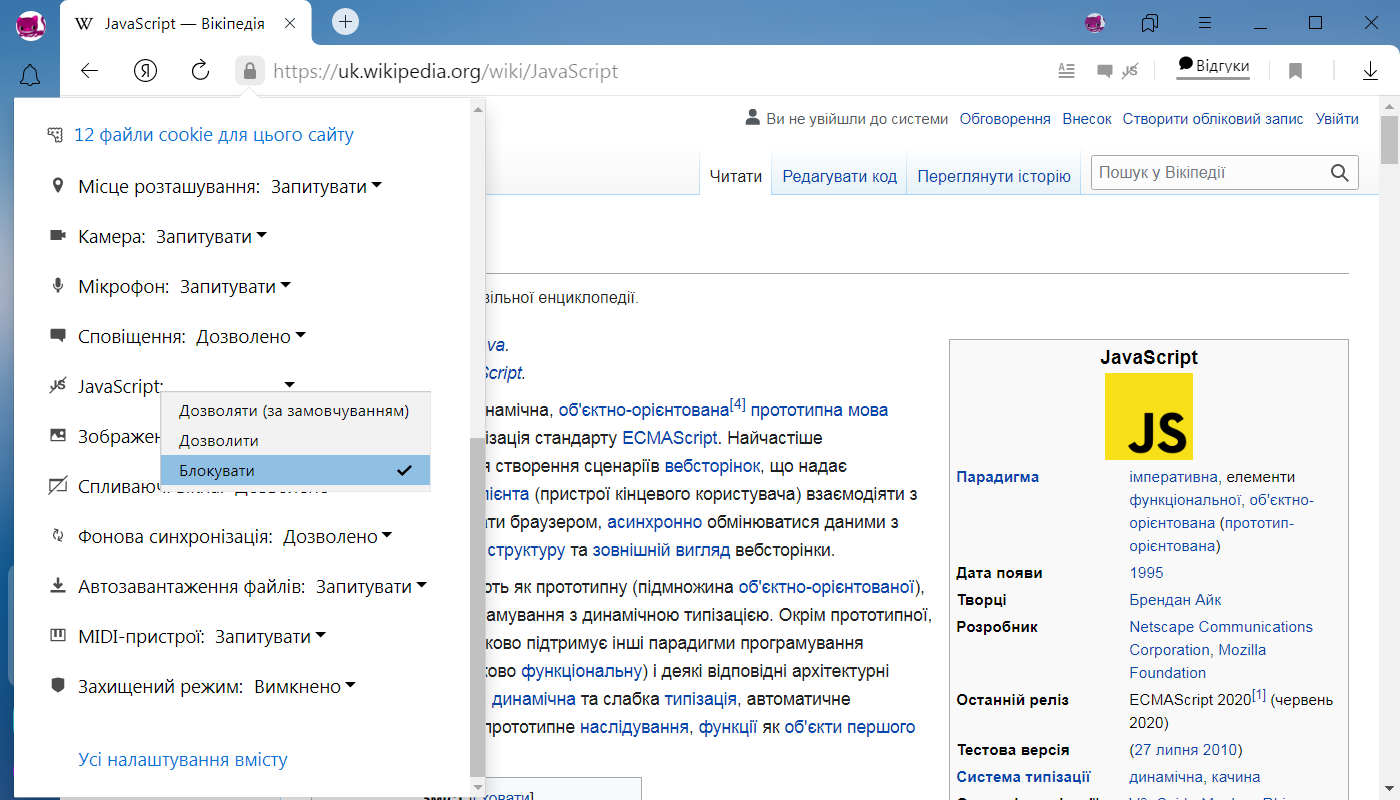Bookmark this page with the bookmark icon
The height and width of the screenshot is (800, 1400).
(1295, 71)
